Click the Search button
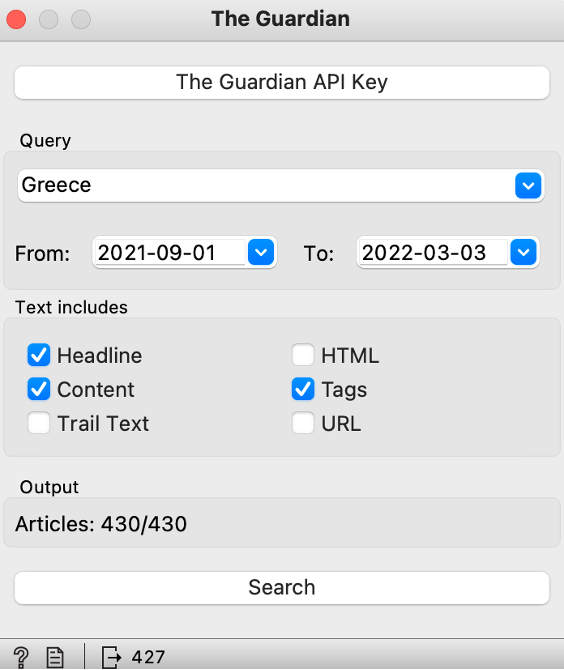The height and width of the screenshot is (670, 564). point(282,588)
